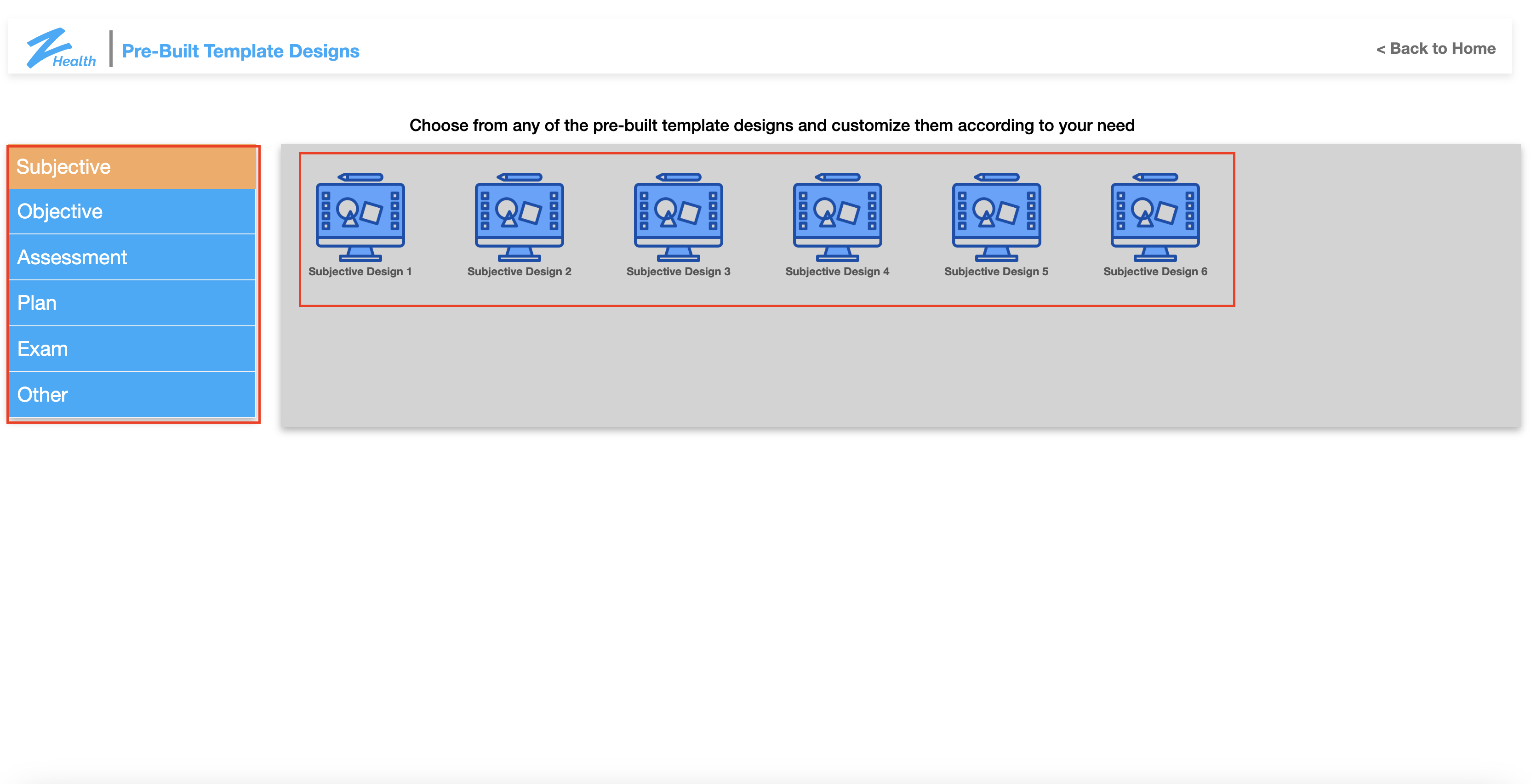Screen dimensions: 1531x784
Task: Open the Subjective Design 3 template icon
Action: click(678, 217)
